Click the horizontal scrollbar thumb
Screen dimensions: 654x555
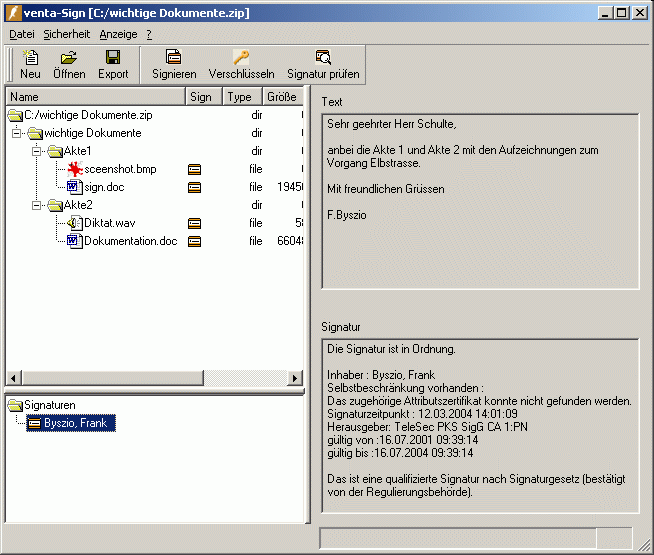(113, 378)
